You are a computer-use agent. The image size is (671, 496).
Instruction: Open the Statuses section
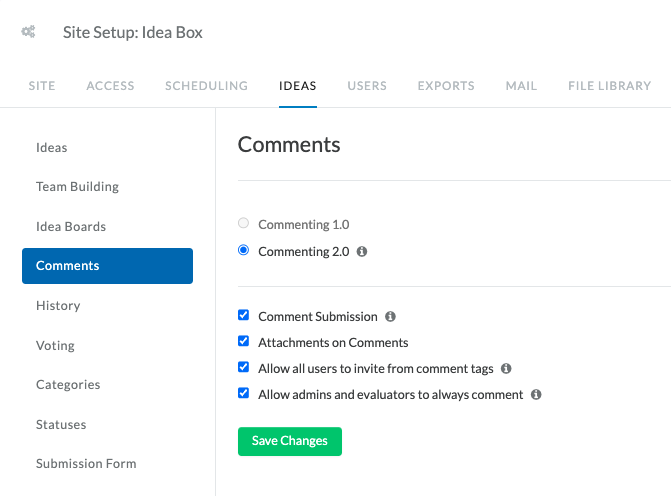pyautogui.click(x=61, y=425)
